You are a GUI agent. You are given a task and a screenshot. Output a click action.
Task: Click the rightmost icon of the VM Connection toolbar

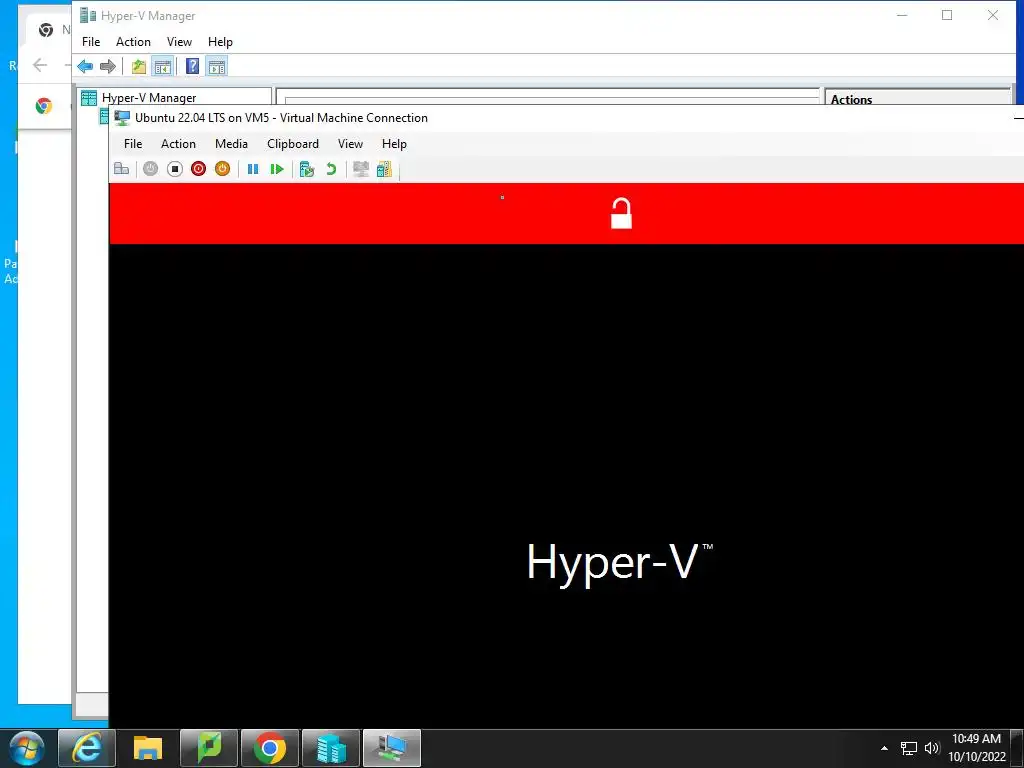pyautogui.click(x=385, y=169)
